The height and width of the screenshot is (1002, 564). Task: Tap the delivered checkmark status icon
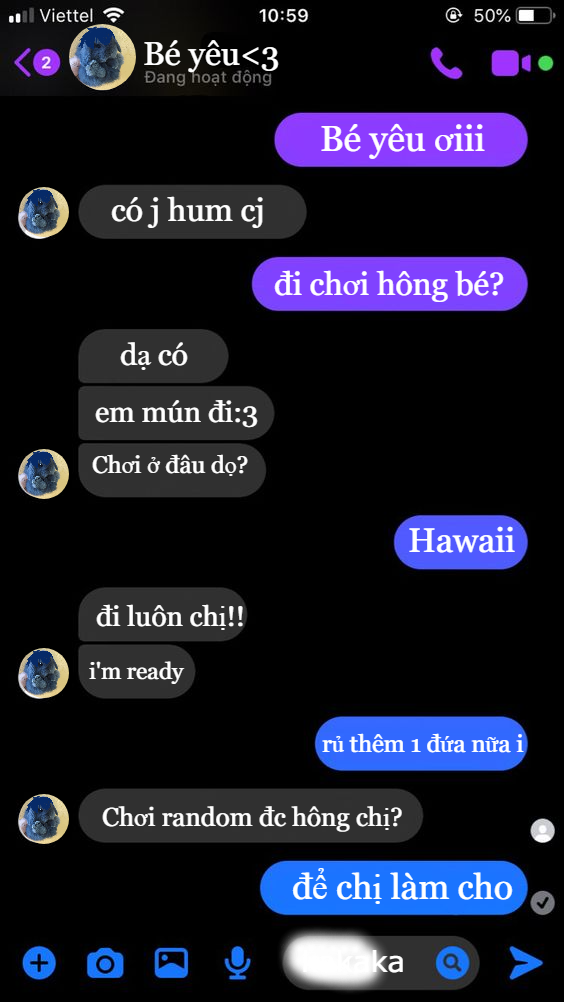coord(543,902)
